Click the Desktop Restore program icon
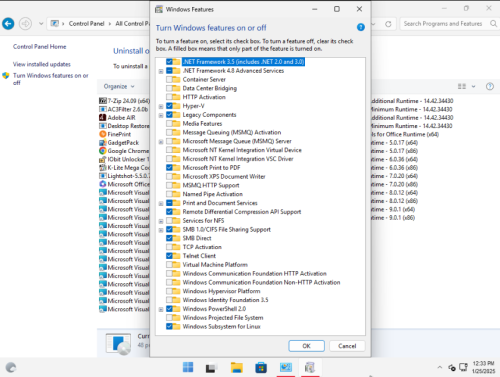Viewport: 500px width, 377px height. [x=103, y=126]
